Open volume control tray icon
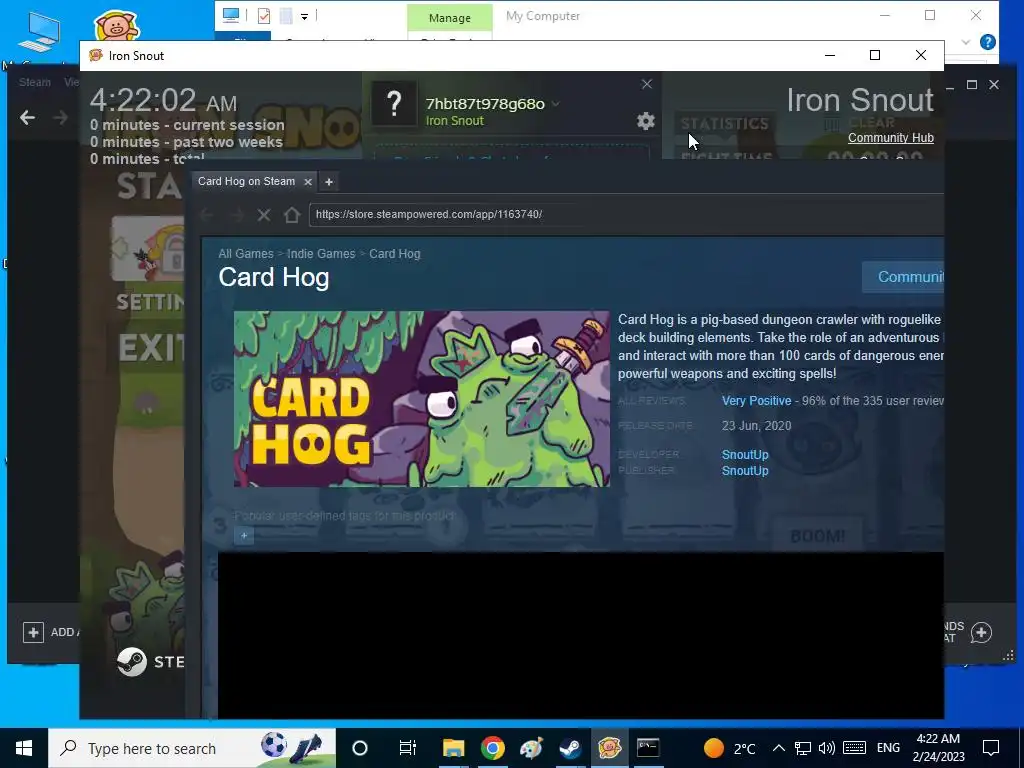 [x=827, y=748]
